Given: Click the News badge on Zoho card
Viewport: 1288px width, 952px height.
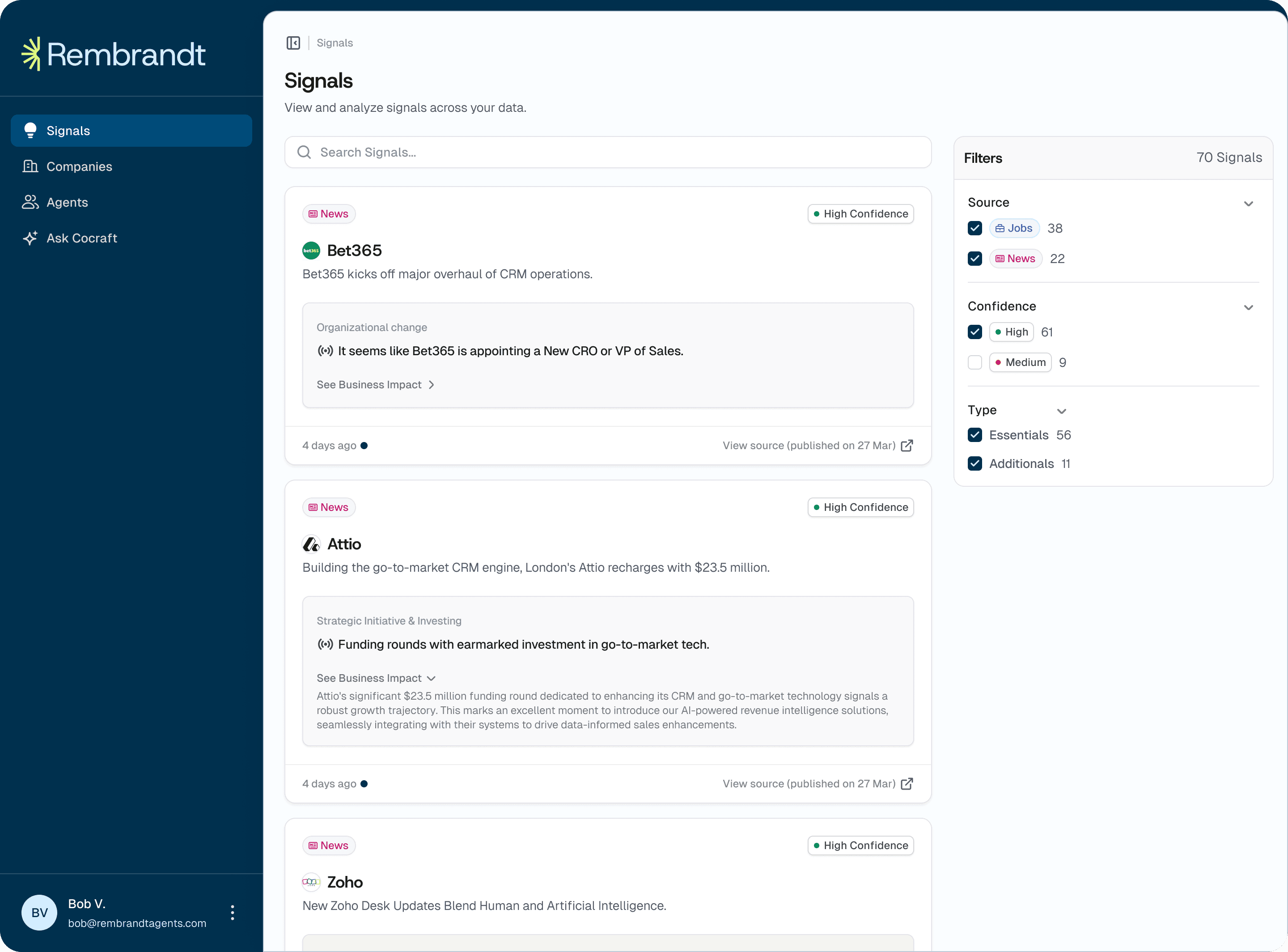Looking at the screenshot, I should tap(329, 846).
